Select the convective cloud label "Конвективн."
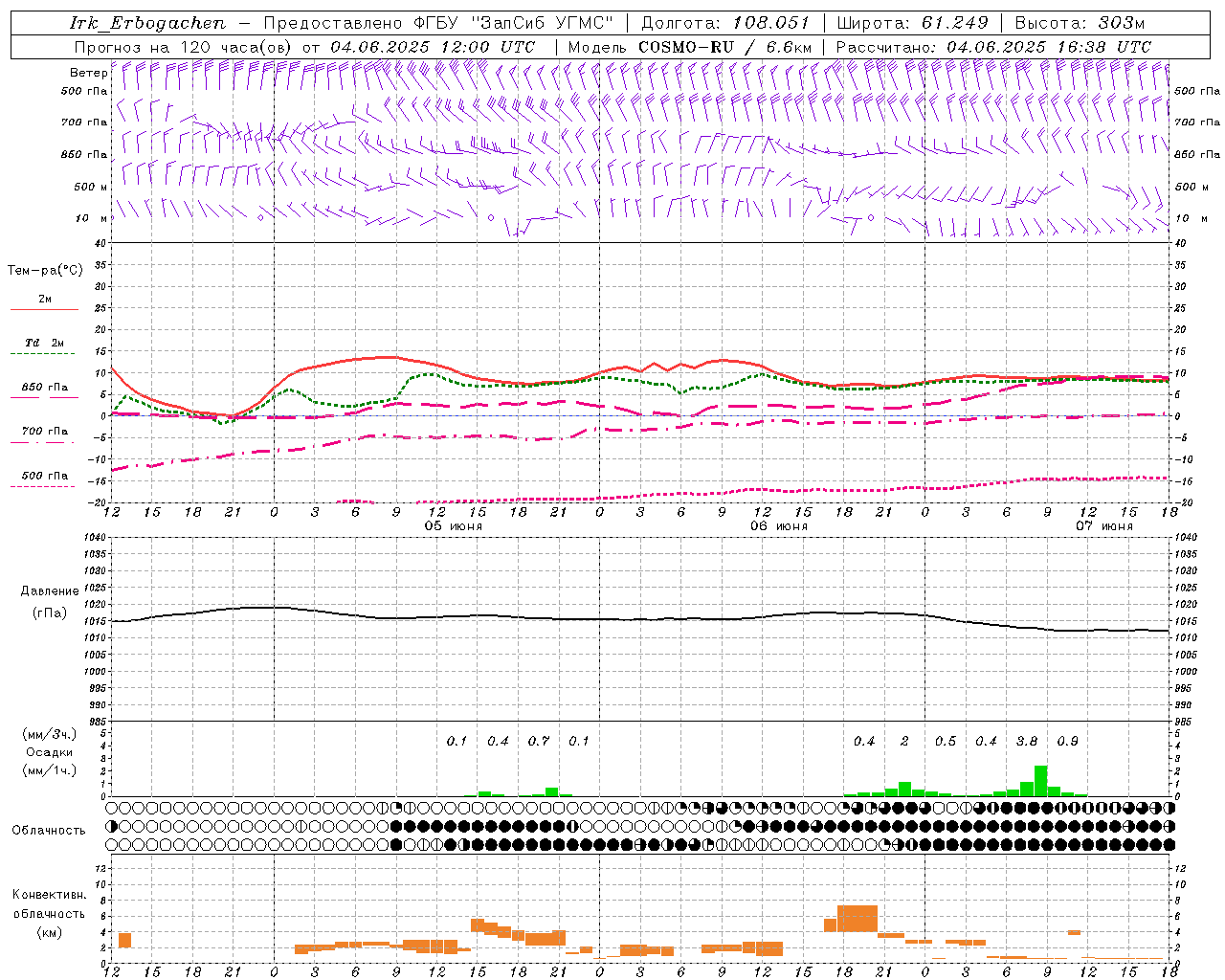The image size is (1225, 980). [x=49, y=895]
